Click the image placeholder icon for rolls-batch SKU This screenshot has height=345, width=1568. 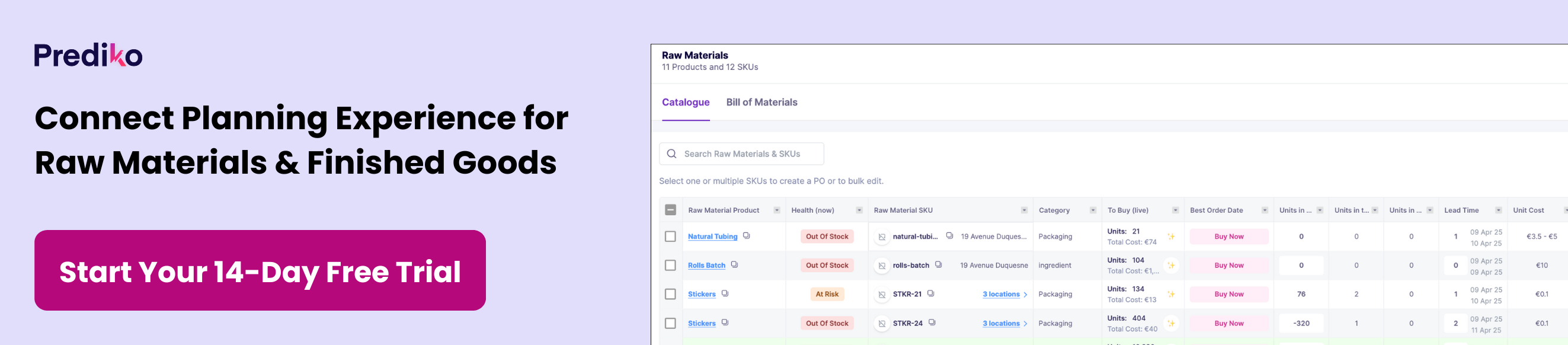[x=881, y=266]
